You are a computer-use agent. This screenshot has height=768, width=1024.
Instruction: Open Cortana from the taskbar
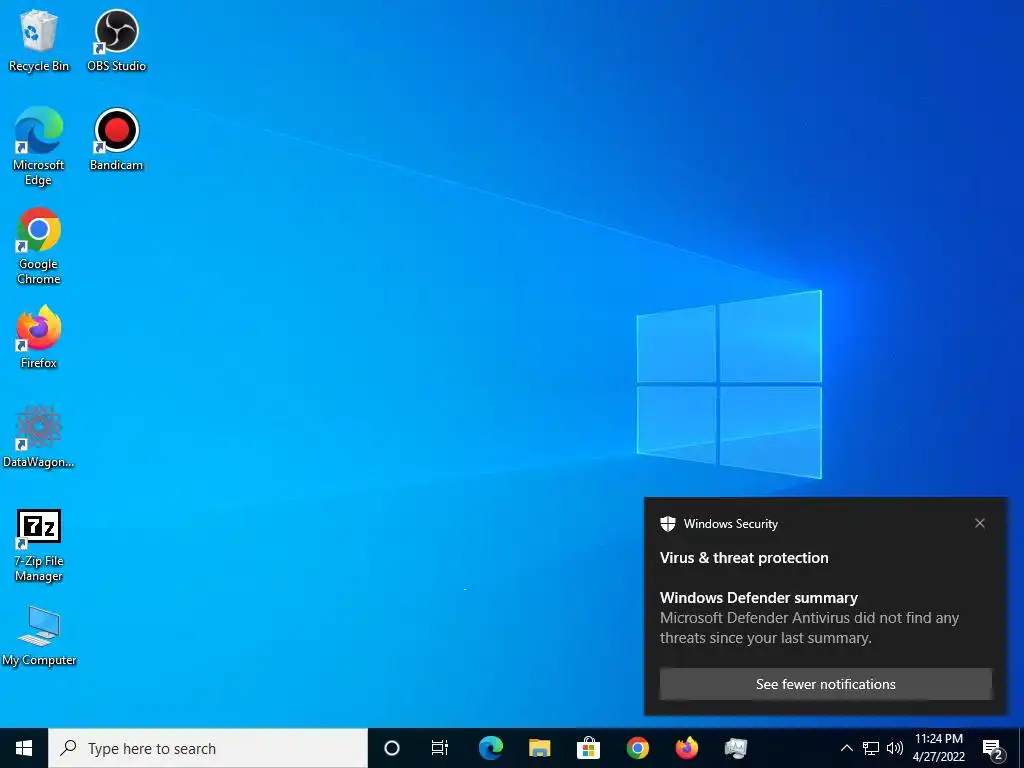coord(392,748)
